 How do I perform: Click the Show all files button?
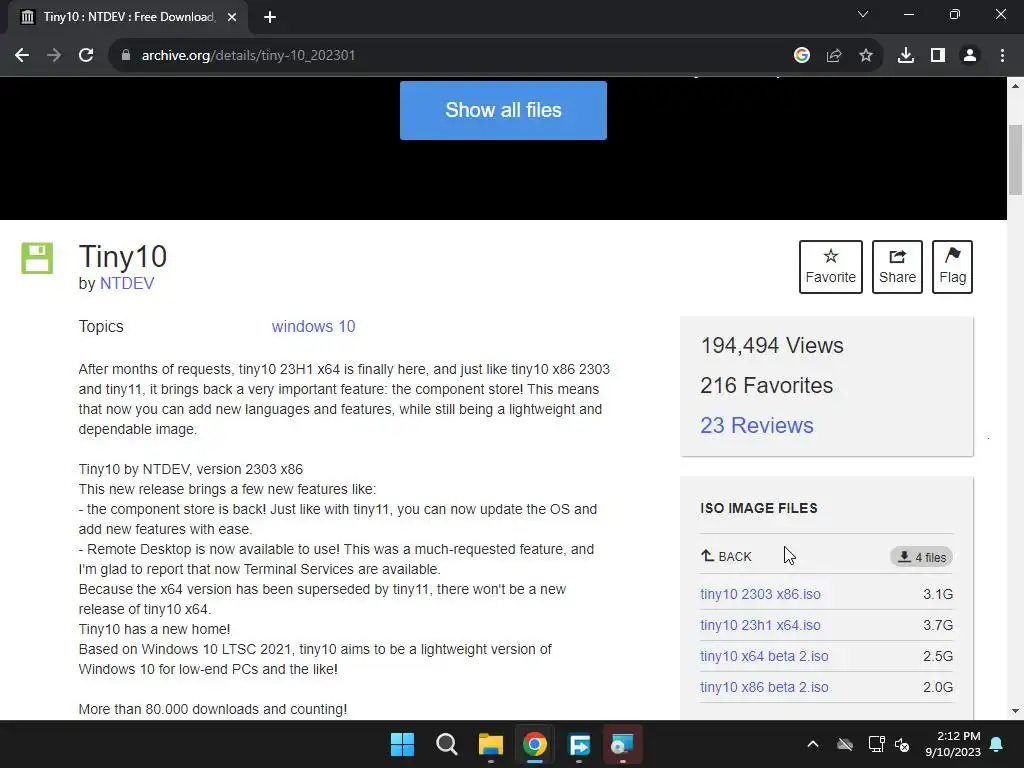[503, 110]
